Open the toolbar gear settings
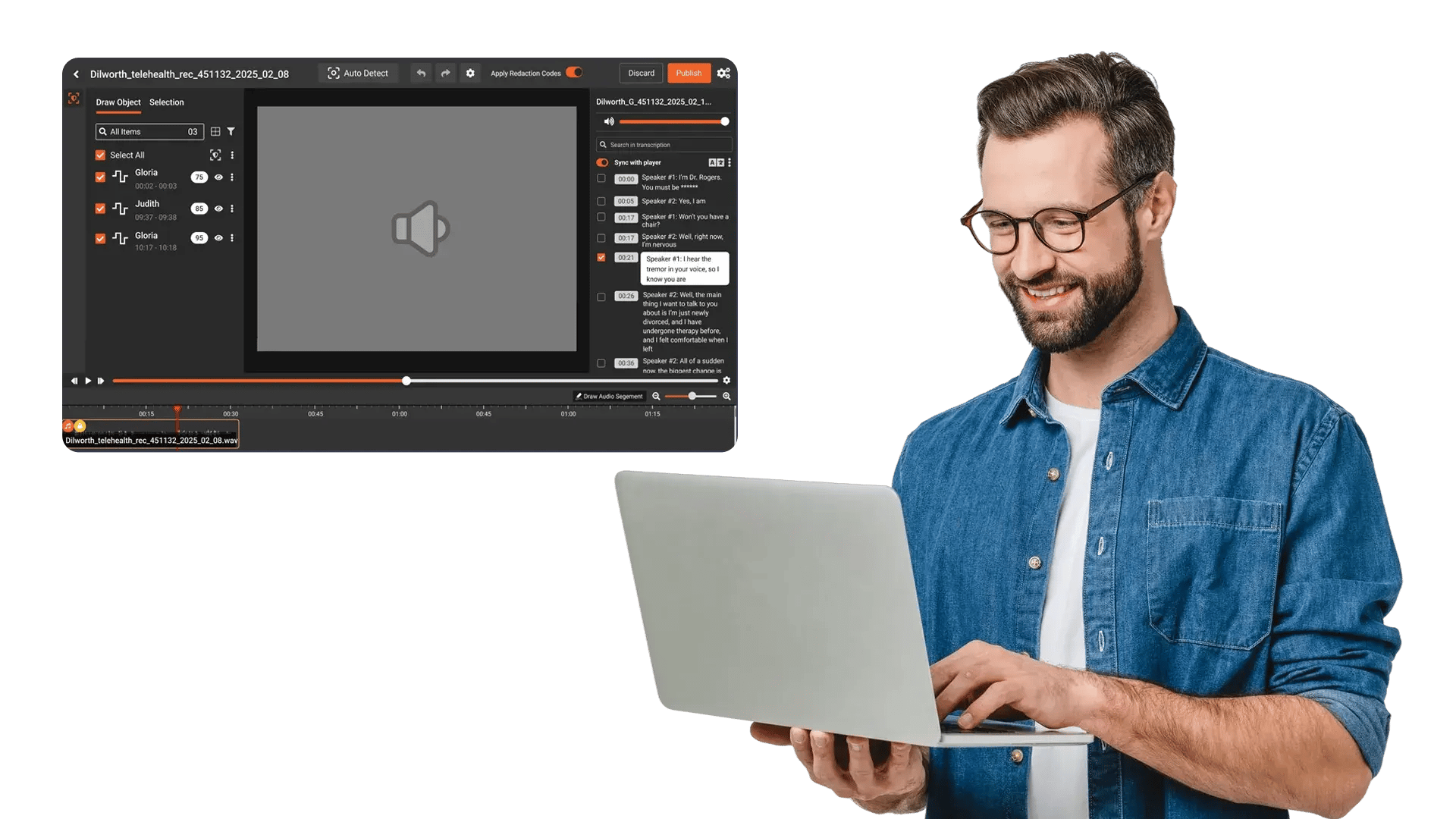Image resolution: width=1456 pixels, height=819 pixels. (x=470, y=73)
